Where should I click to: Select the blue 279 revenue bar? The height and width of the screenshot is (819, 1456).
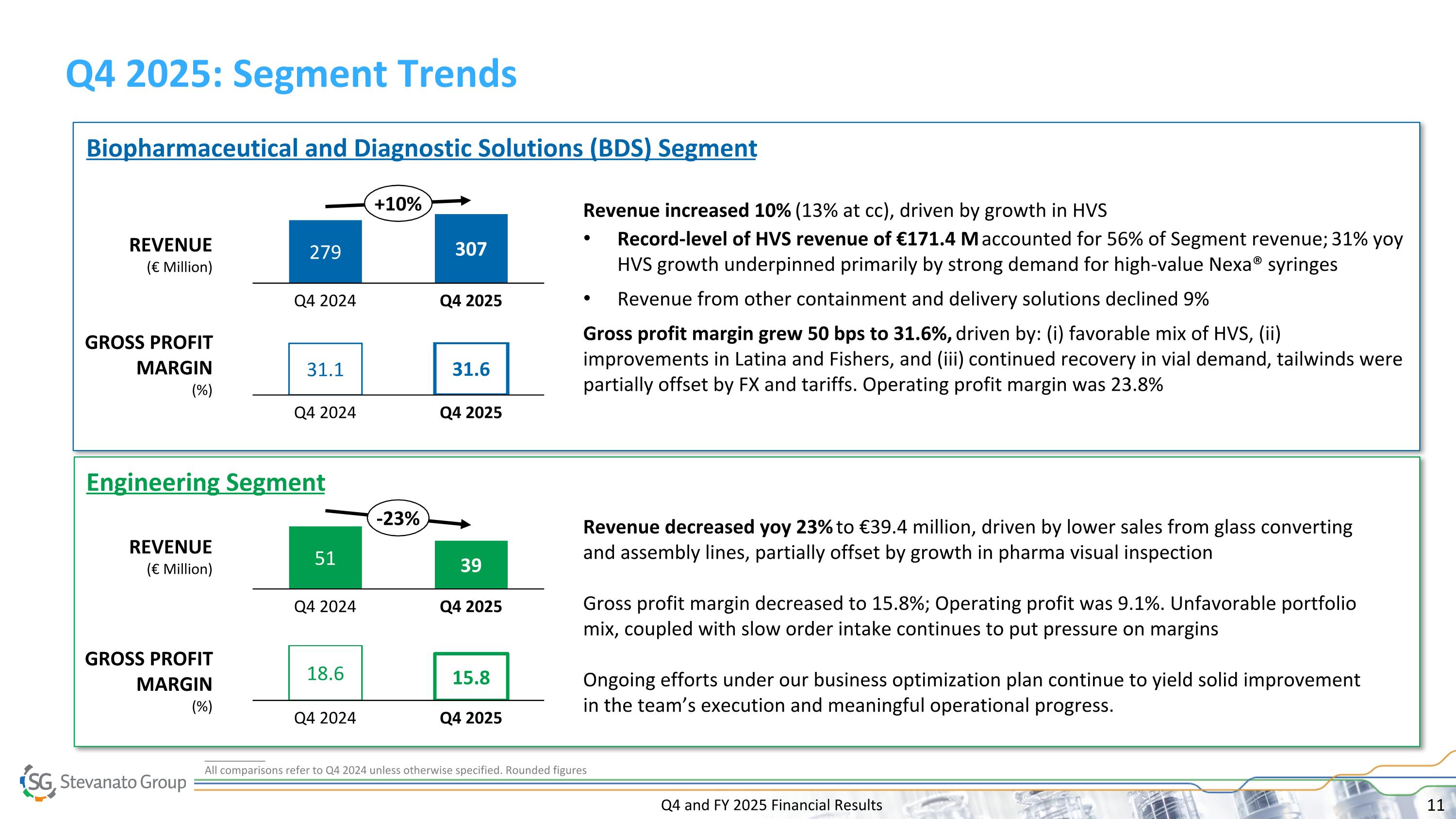pyautogui.click(x=325, y=251)
